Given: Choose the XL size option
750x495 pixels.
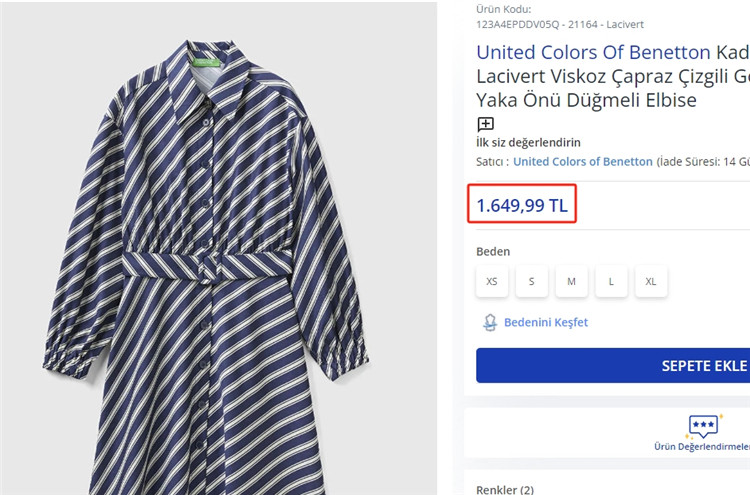Looking at the screenshot, I should (651, 282).
